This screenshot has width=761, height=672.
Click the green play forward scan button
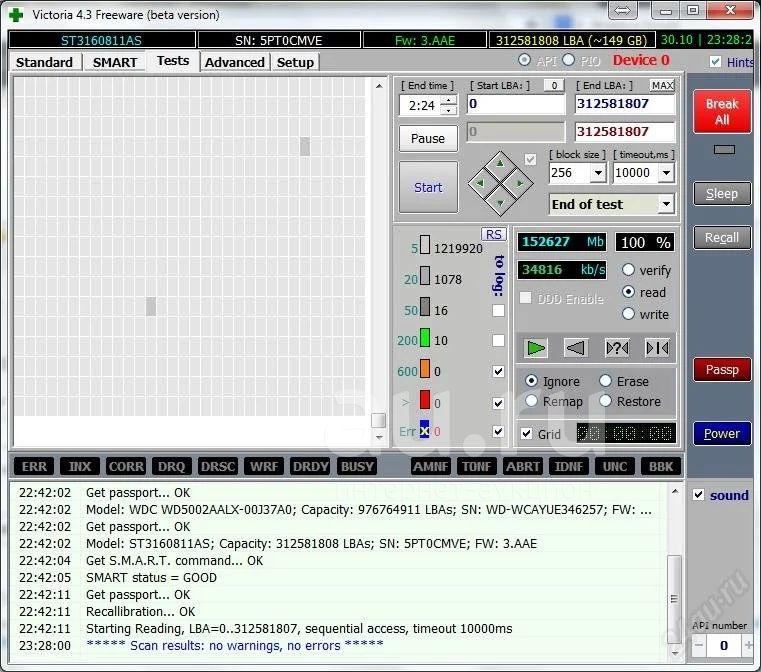[536, 348]
